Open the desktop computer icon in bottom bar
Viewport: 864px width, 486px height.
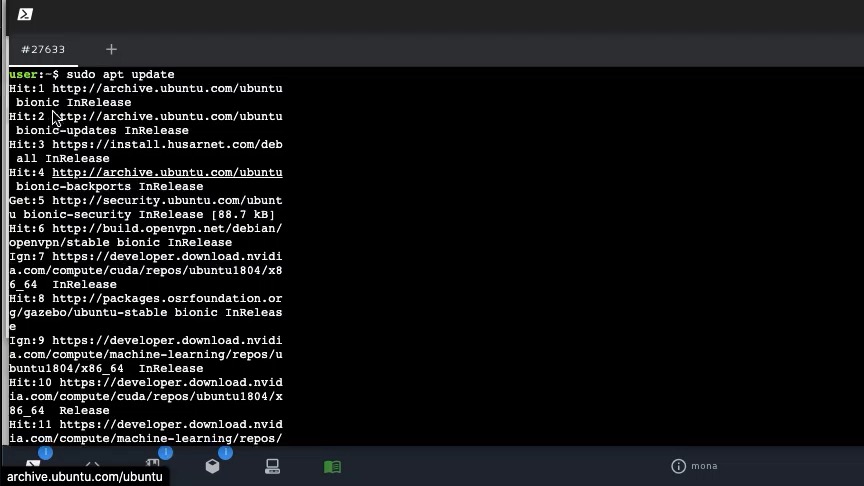pos(272,466)
